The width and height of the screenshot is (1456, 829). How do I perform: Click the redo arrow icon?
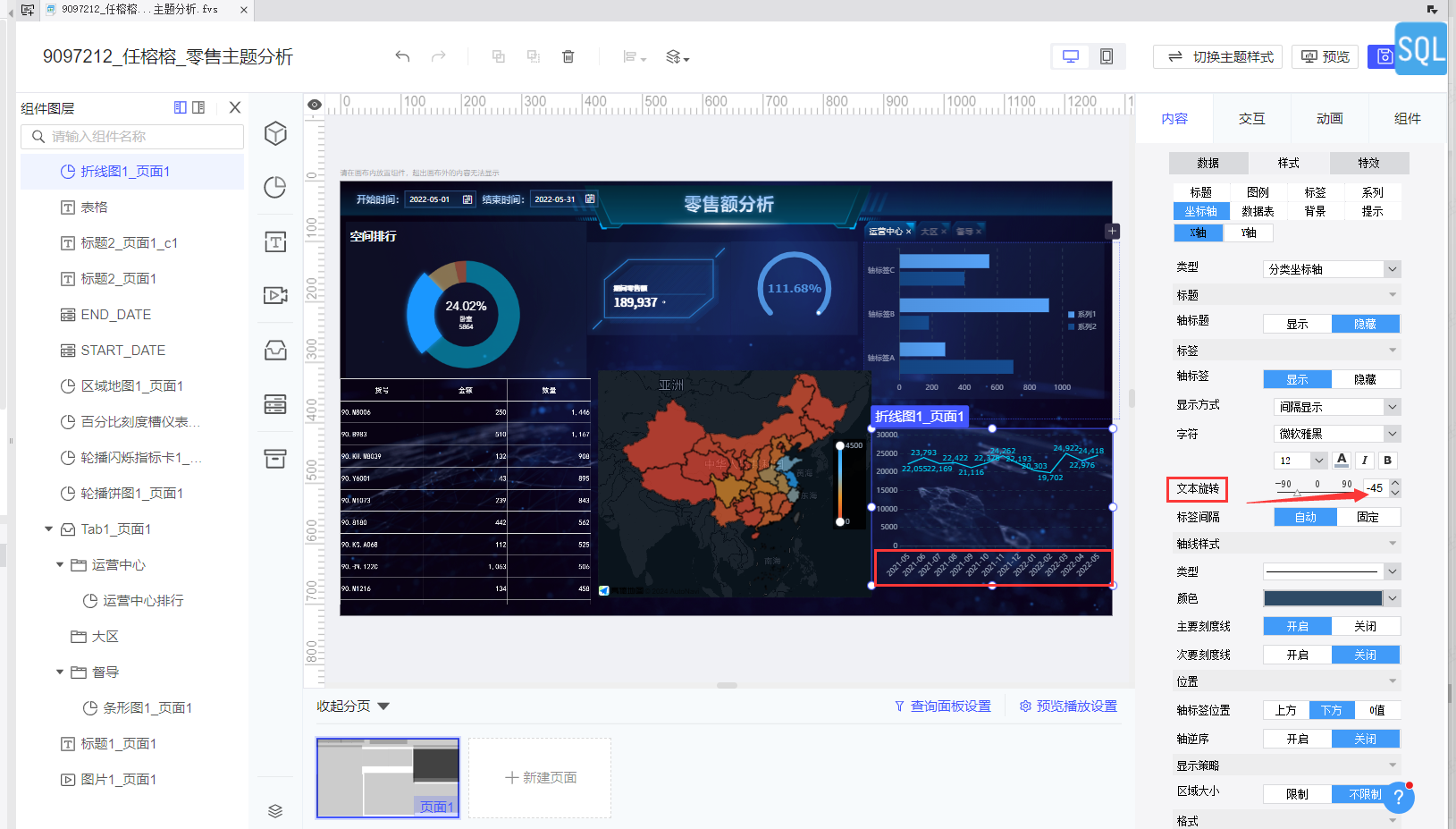(438, 56)
